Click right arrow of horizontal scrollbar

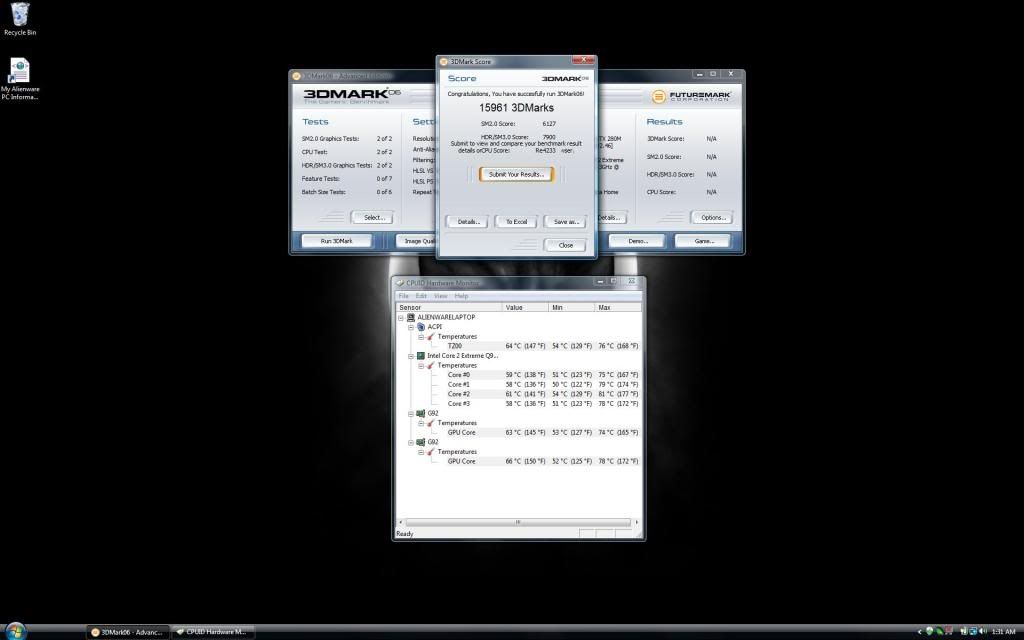tap(637, 522)
